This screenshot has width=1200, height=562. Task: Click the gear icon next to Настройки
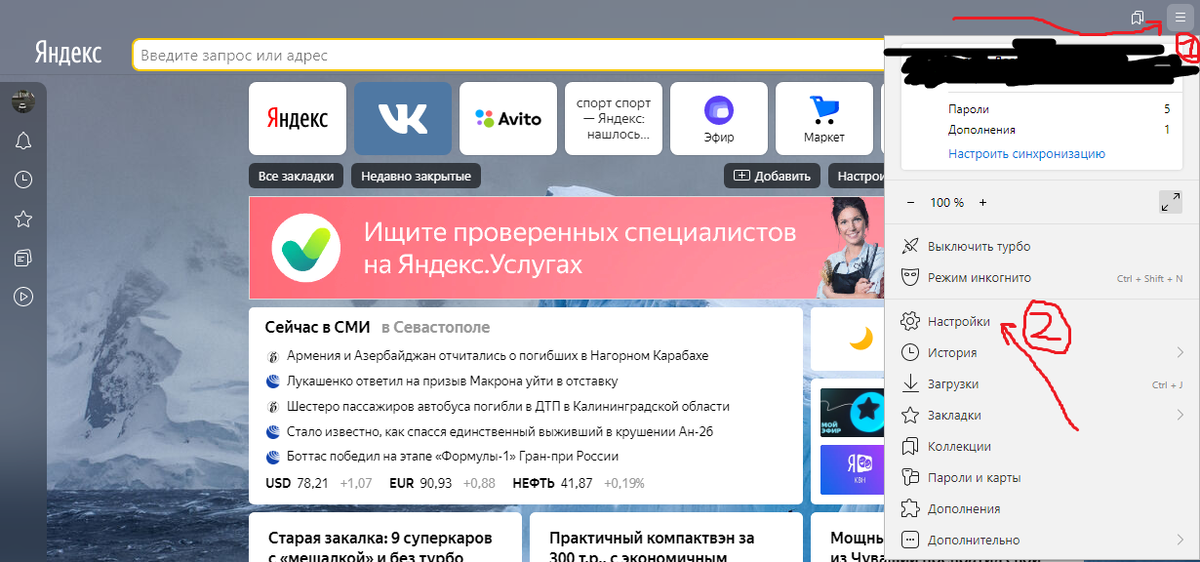coord(910,322)
